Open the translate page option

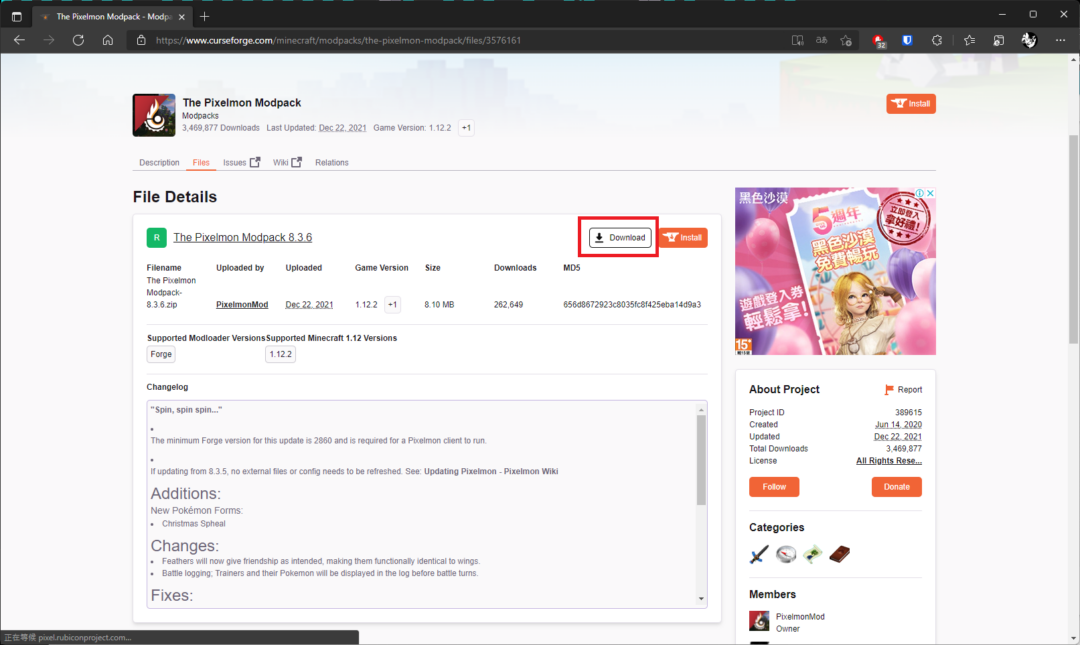pos(822,40)
